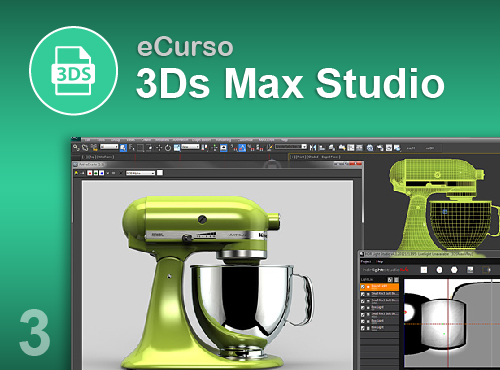Open the selection filter dropdown
Viewport: 500px width, 370px height.
click(x=109, y=147)
